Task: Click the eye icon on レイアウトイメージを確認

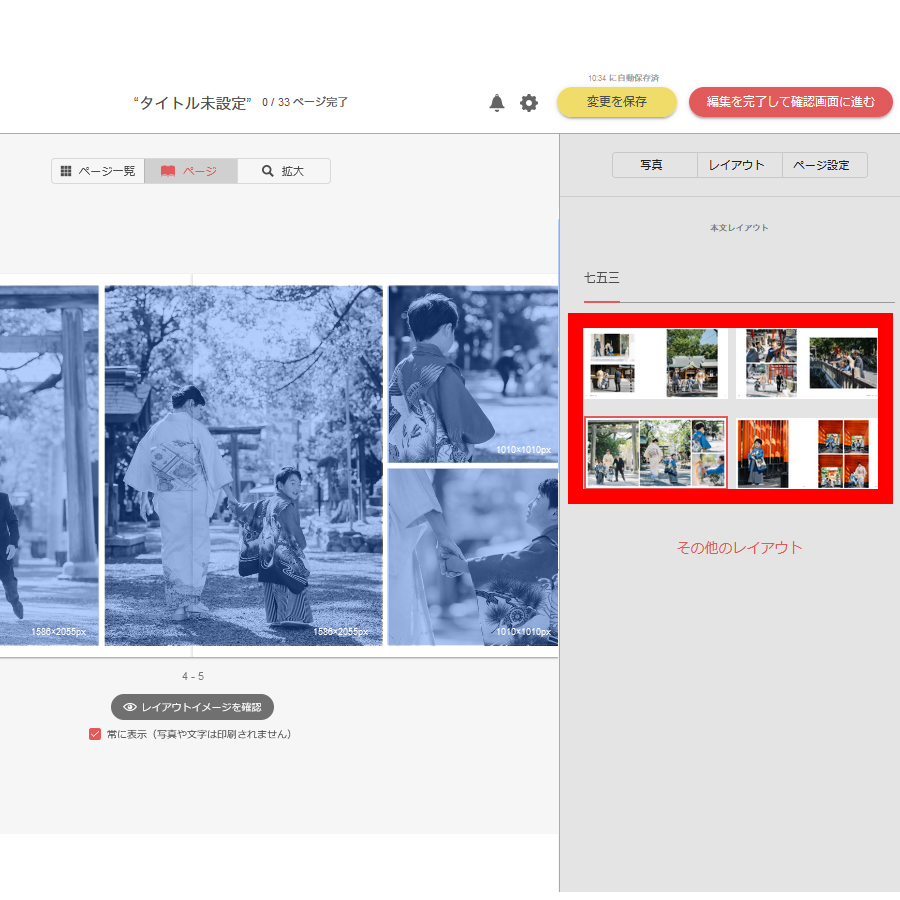Action: click(x=130, y=707)
